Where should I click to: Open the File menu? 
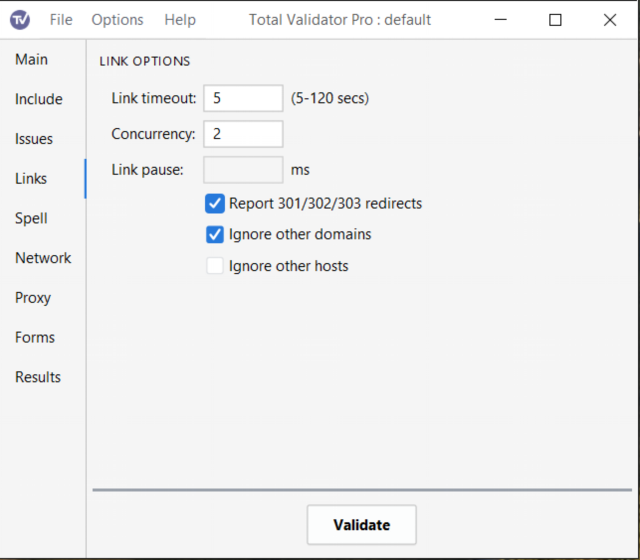(61, 20)
